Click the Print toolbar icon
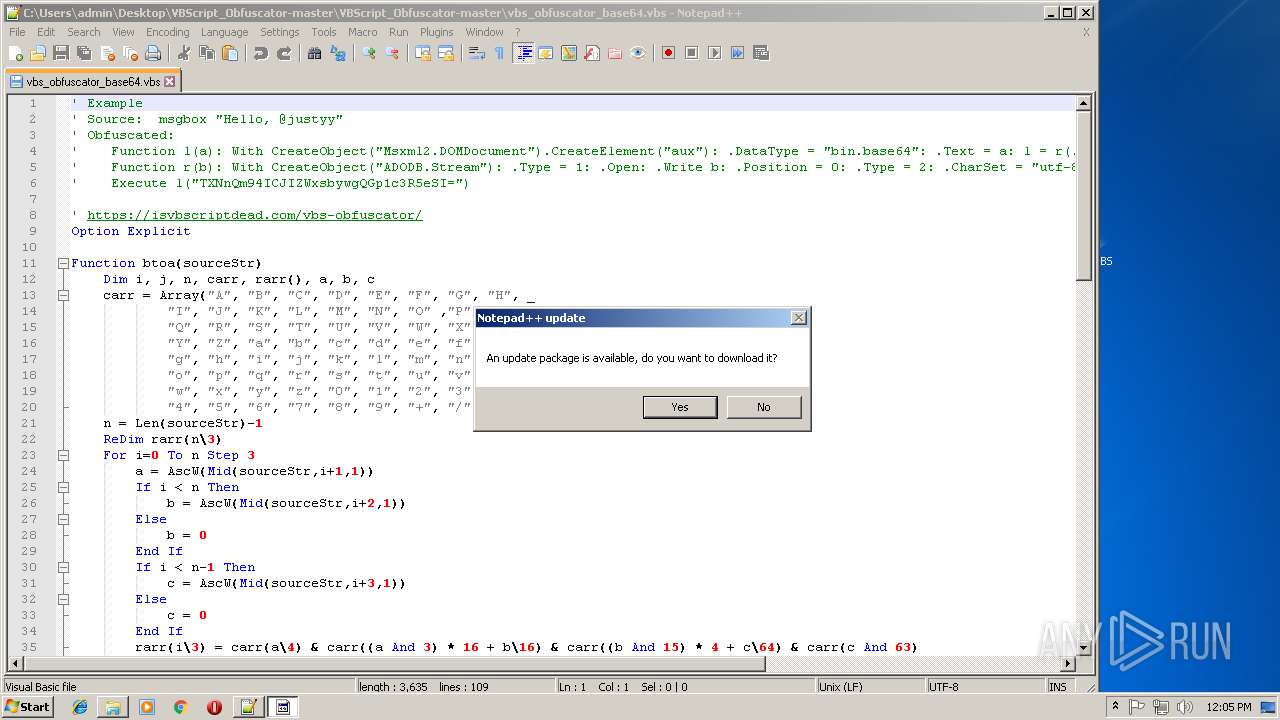1280x720 pixels. click(x=152, y=53)
